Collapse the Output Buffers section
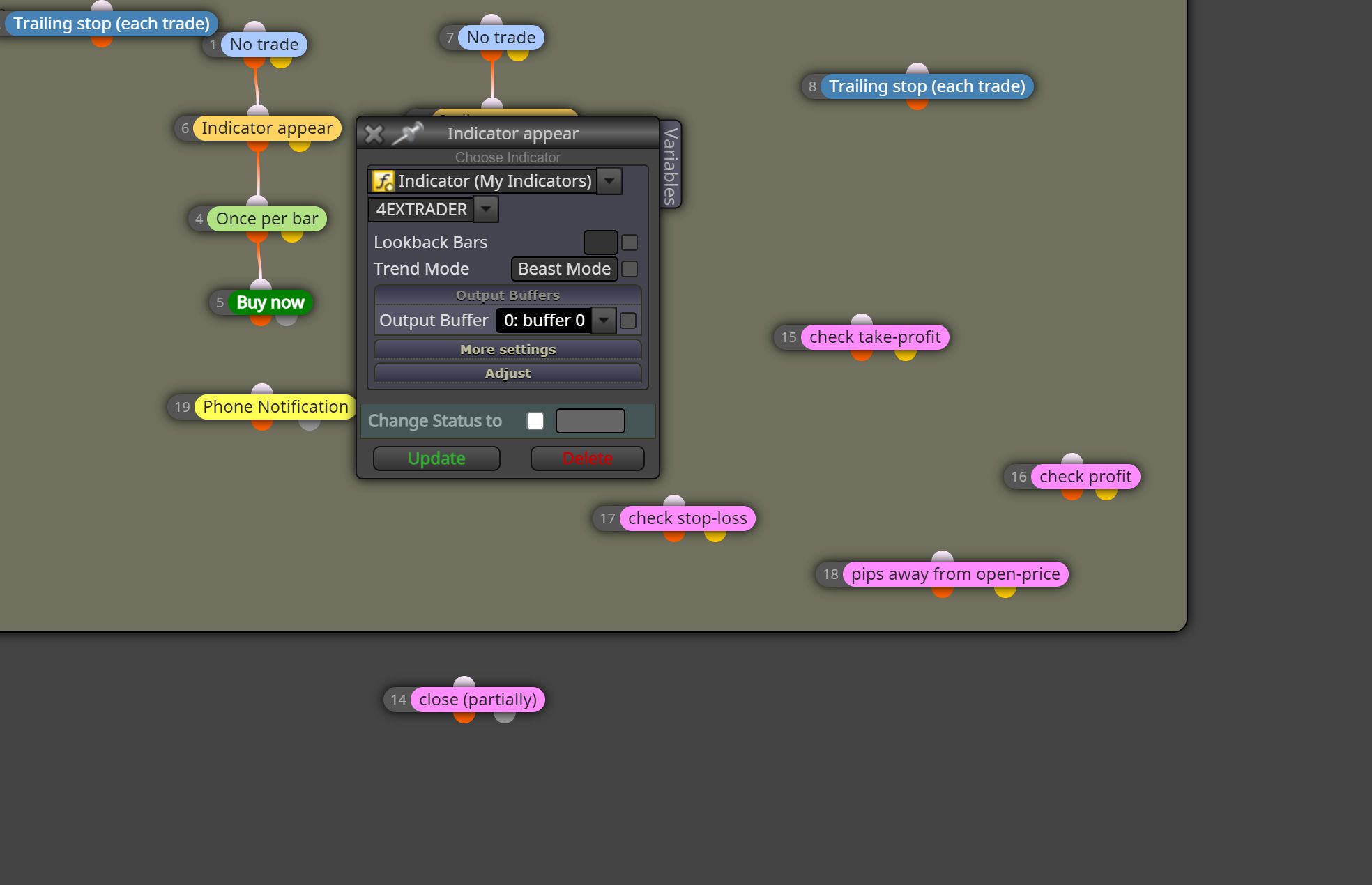 (508, 295)
